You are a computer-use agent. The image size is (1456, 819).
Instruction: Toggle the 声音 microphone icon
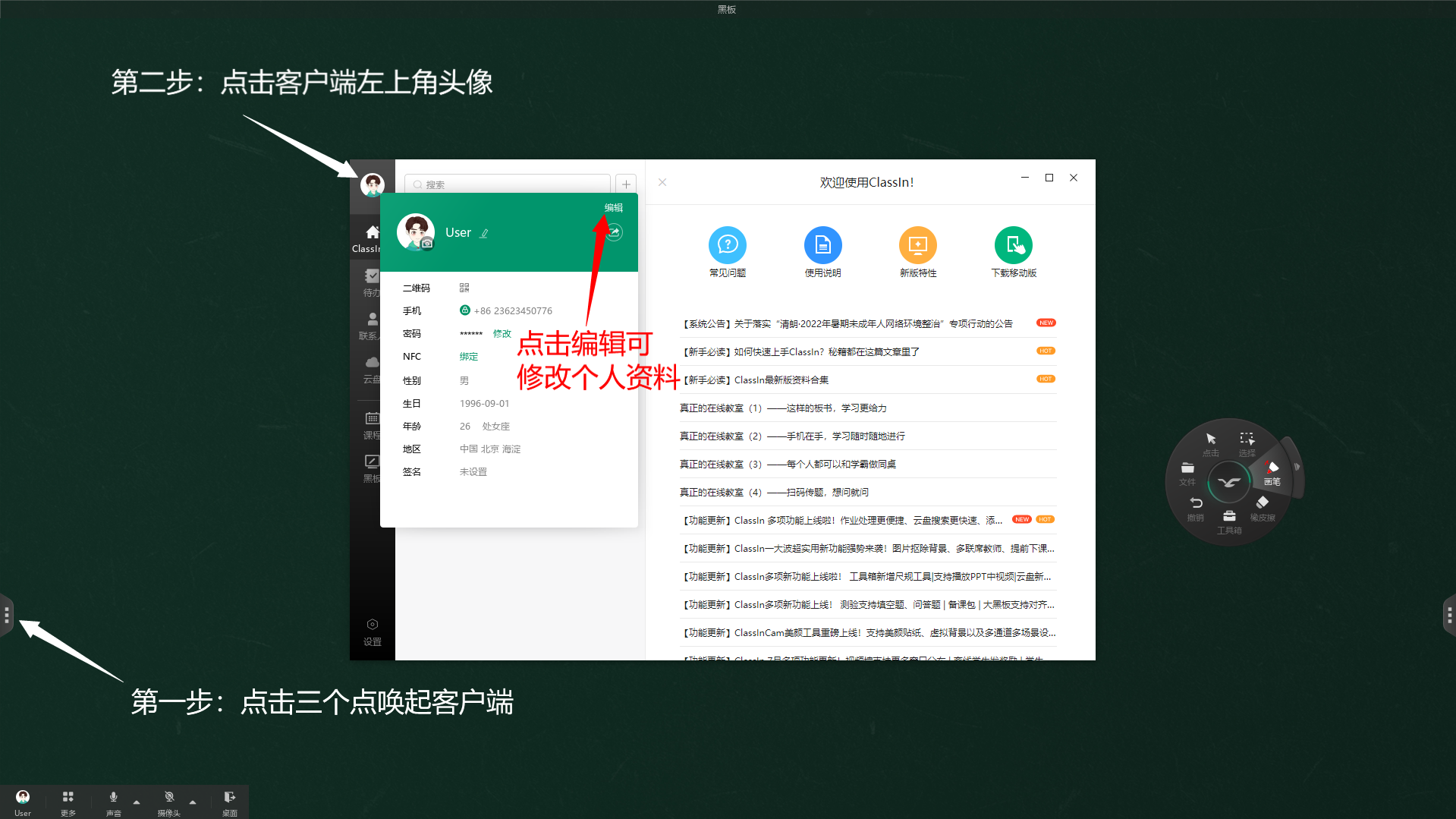coord(114,797)
